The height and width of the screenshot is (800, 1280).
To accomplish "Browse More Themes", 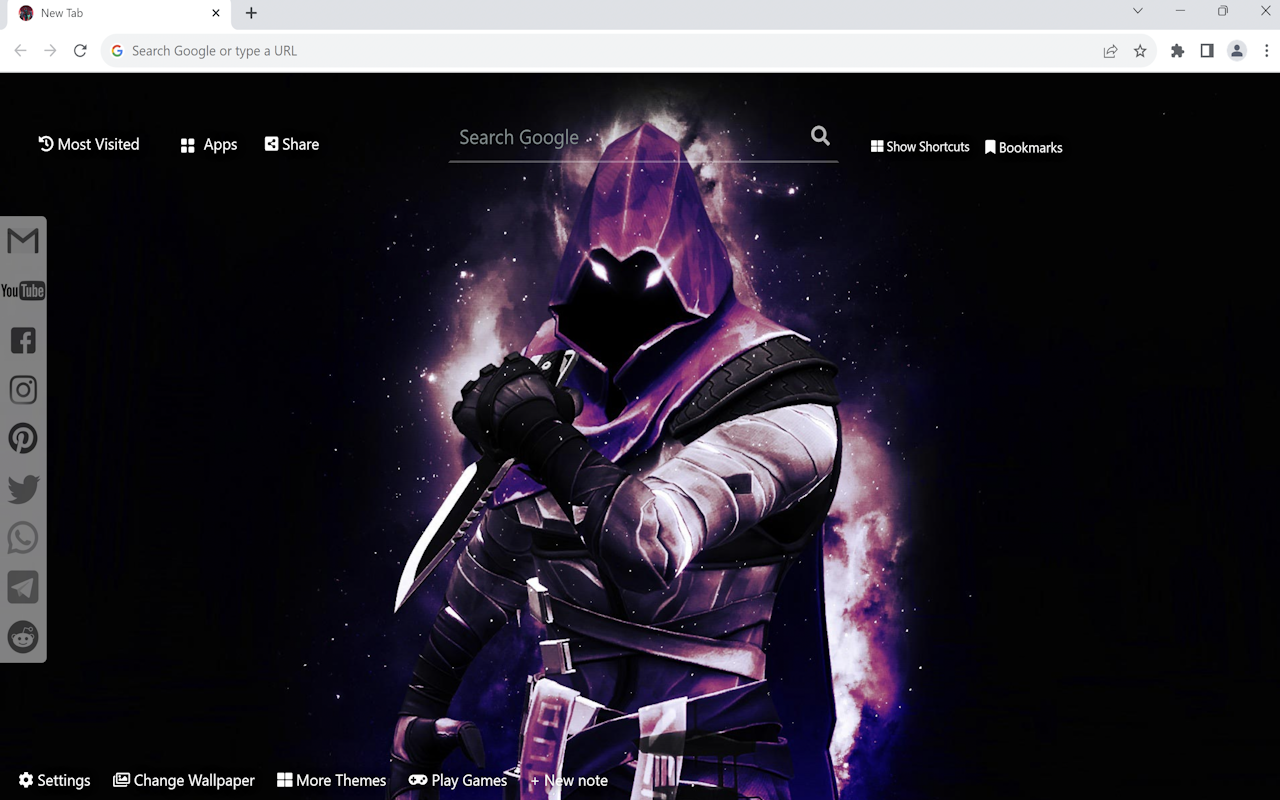I will (332, 780).
